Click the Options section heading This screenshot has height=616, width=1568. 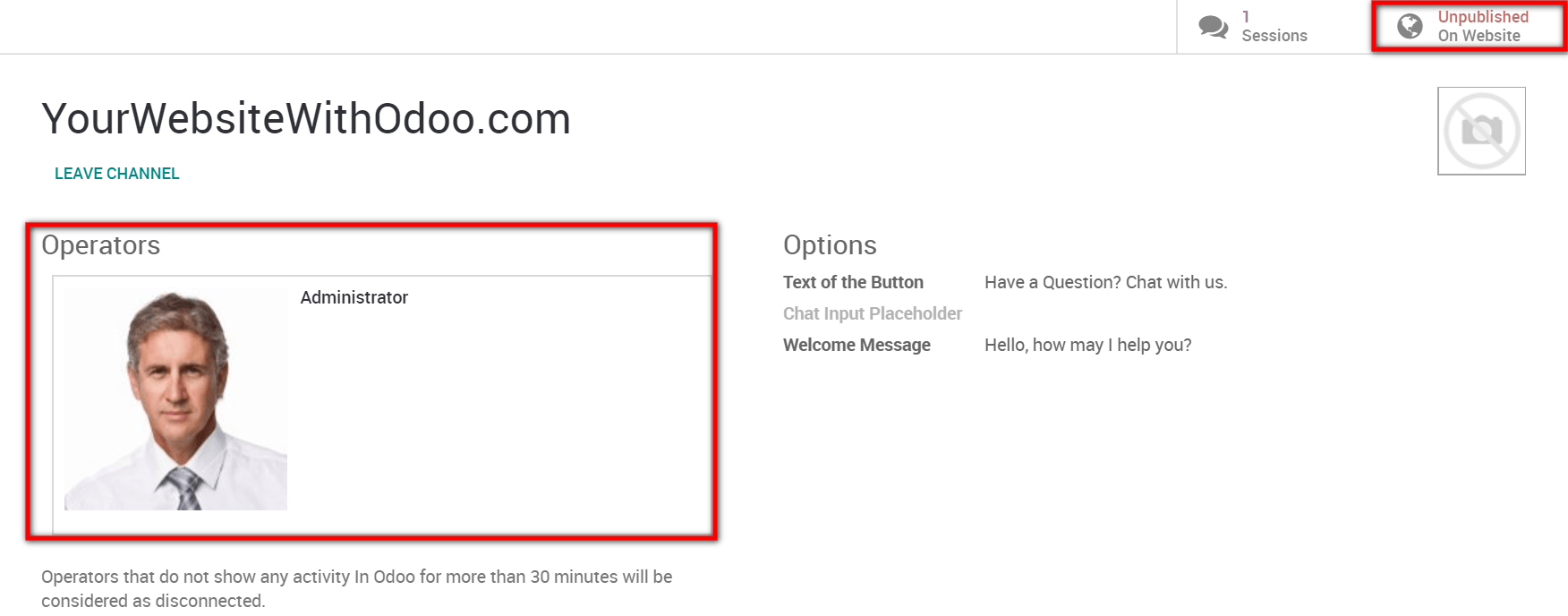coord(830,245)
